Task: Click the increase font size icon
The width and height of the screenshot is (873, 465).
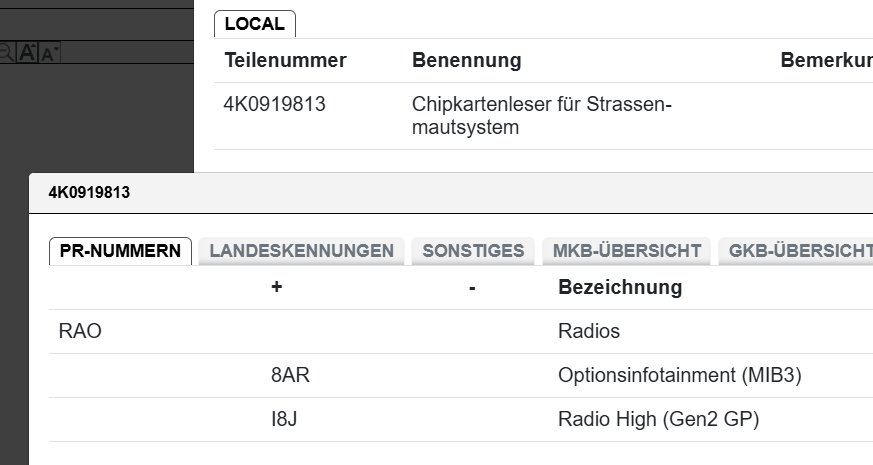Action: click(x=28, y=53)
